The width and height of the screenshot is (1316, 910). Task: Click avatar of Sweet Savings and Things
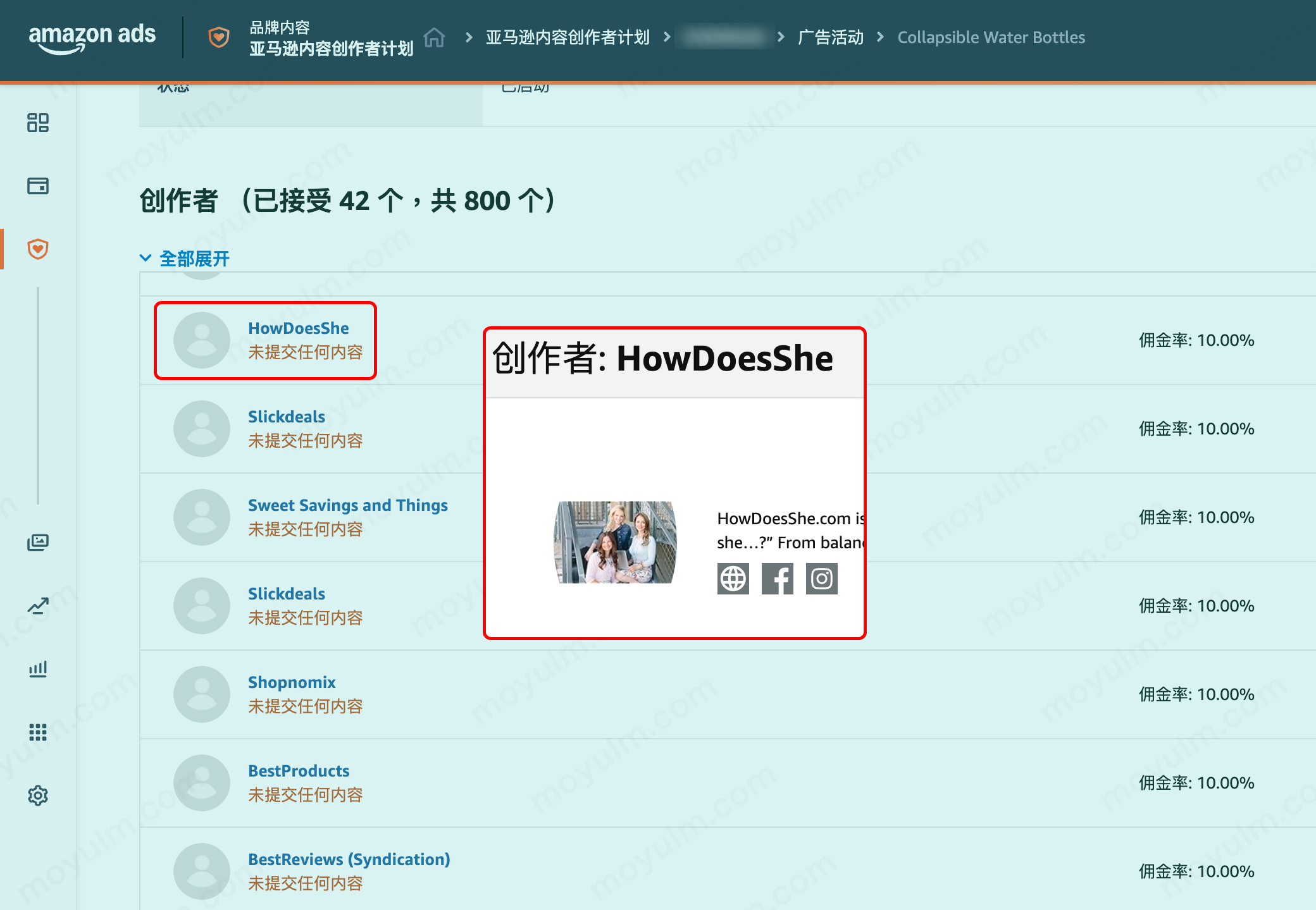click(202, 517)
